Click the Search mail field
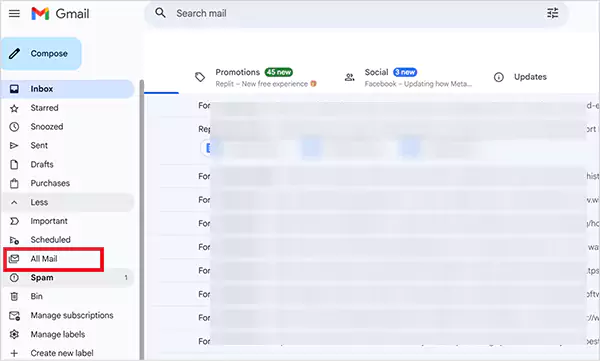This screenshot has width=600, height=361. (356, 13)
